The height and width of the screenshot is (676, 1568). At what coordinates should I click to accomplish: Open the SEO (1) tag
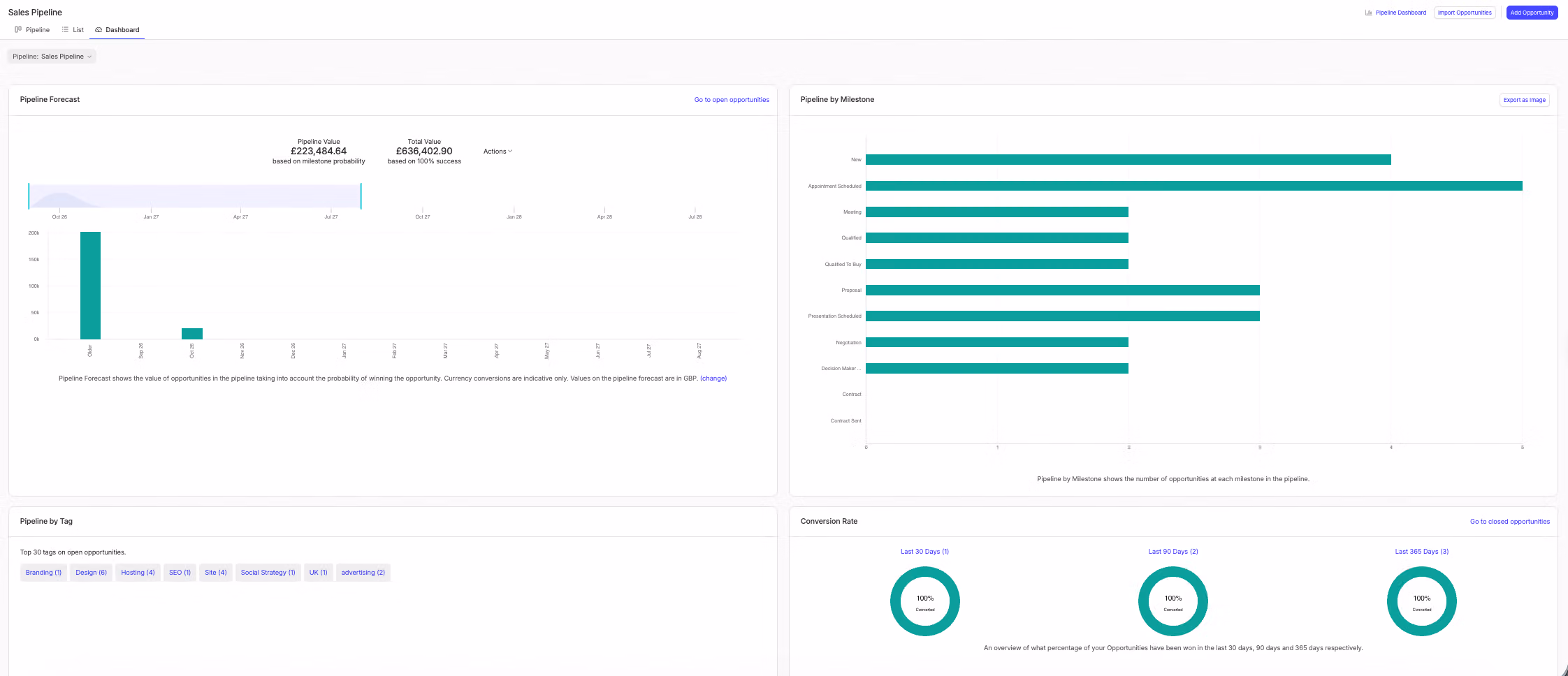(180, 573)
